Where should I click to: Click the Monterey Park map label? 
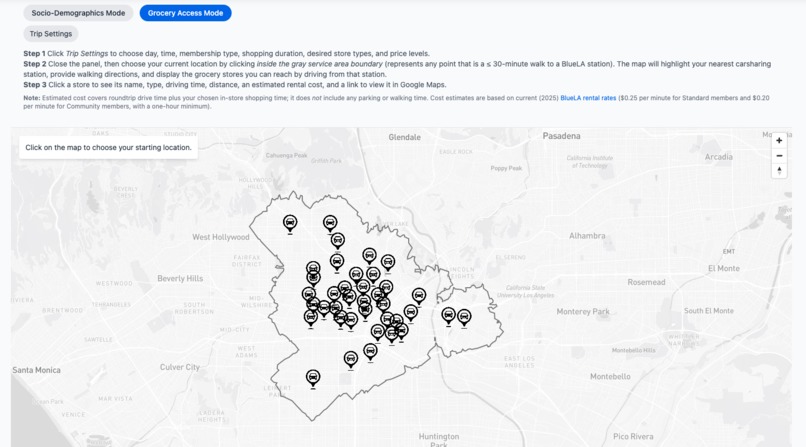pos(583,311)
